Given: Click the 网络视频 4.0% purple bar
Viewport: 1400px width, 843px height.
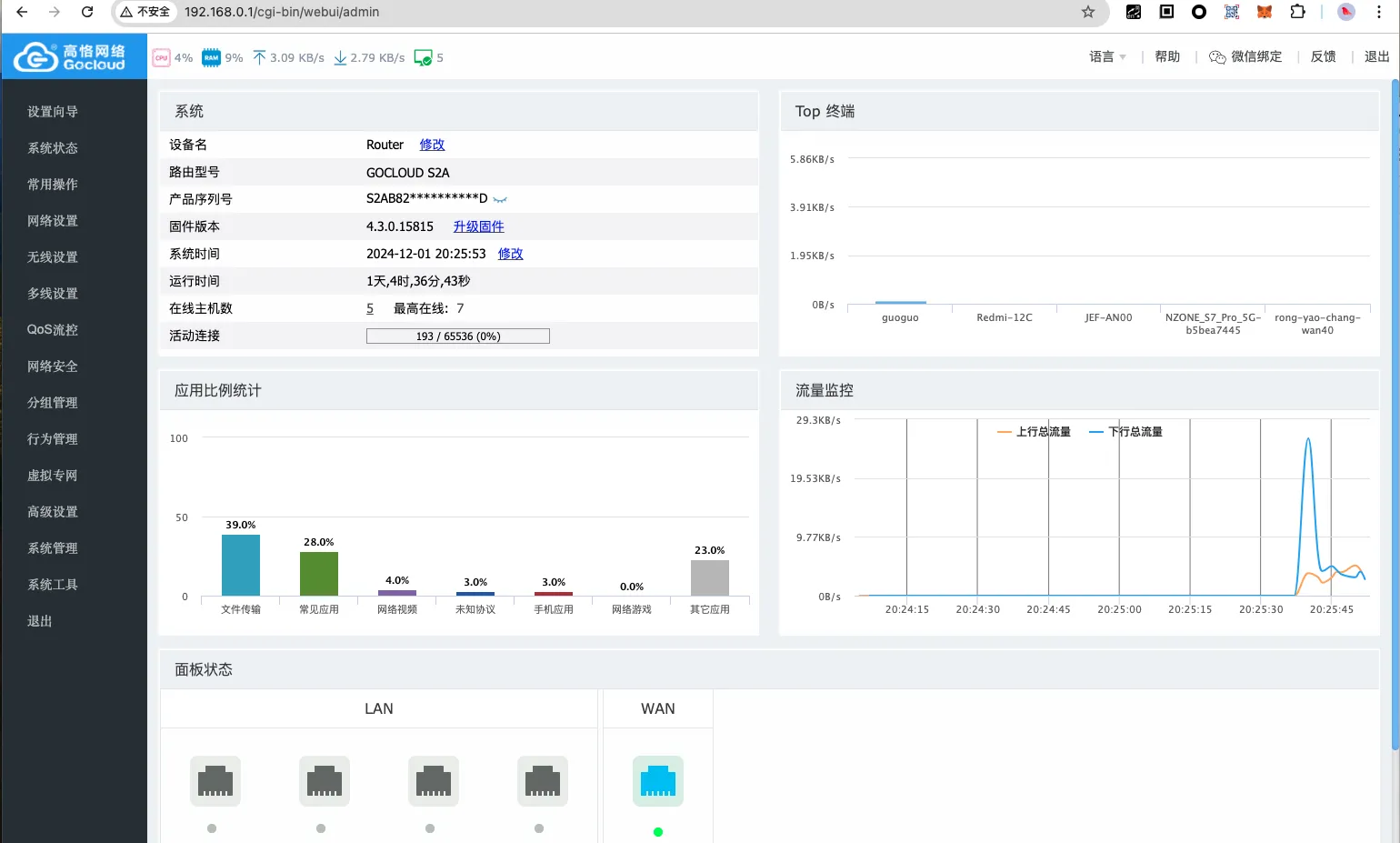Looking at the screenshot, I should click(x=397, y=593).
